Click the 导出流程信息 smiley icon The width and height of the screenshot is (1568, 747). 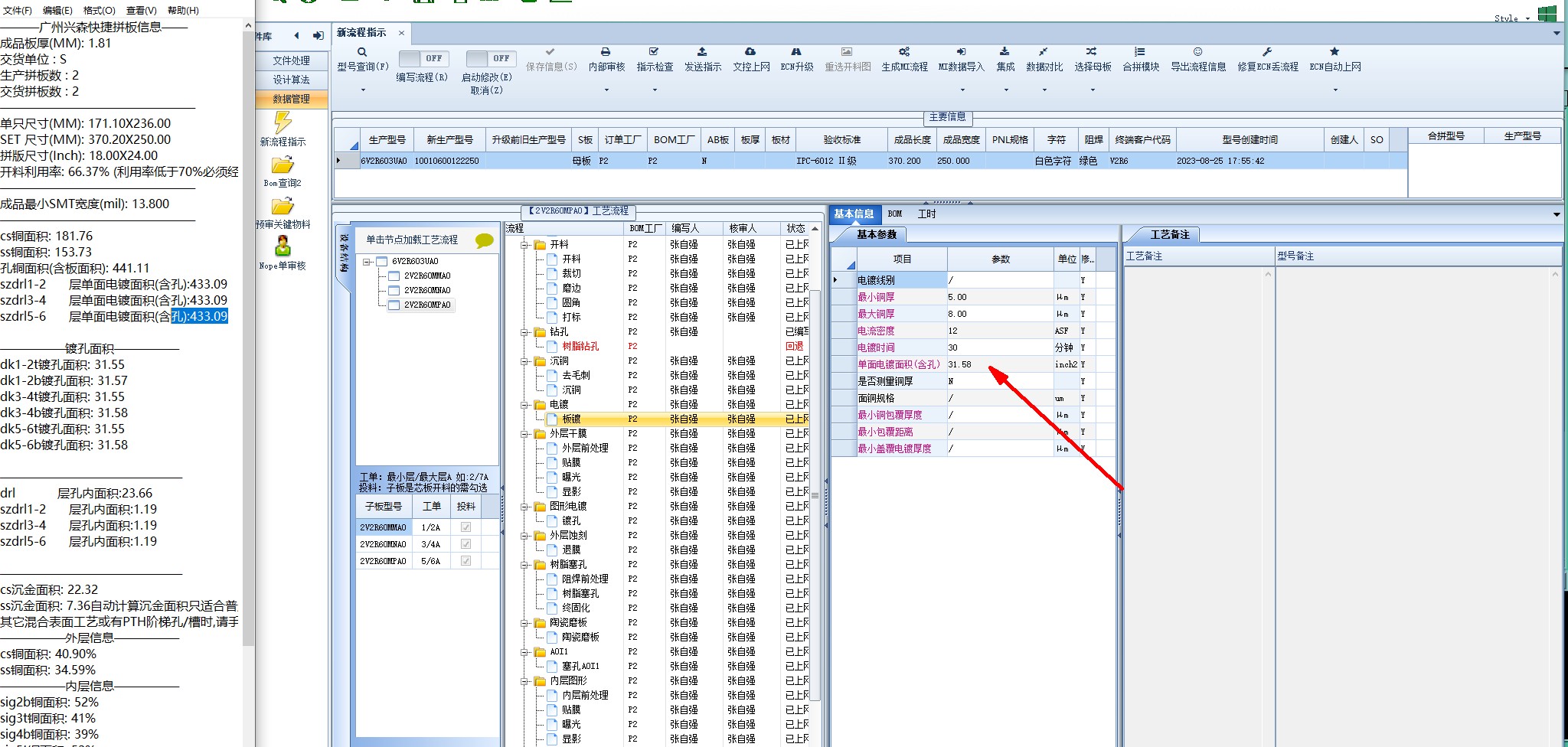[1197, 52]
